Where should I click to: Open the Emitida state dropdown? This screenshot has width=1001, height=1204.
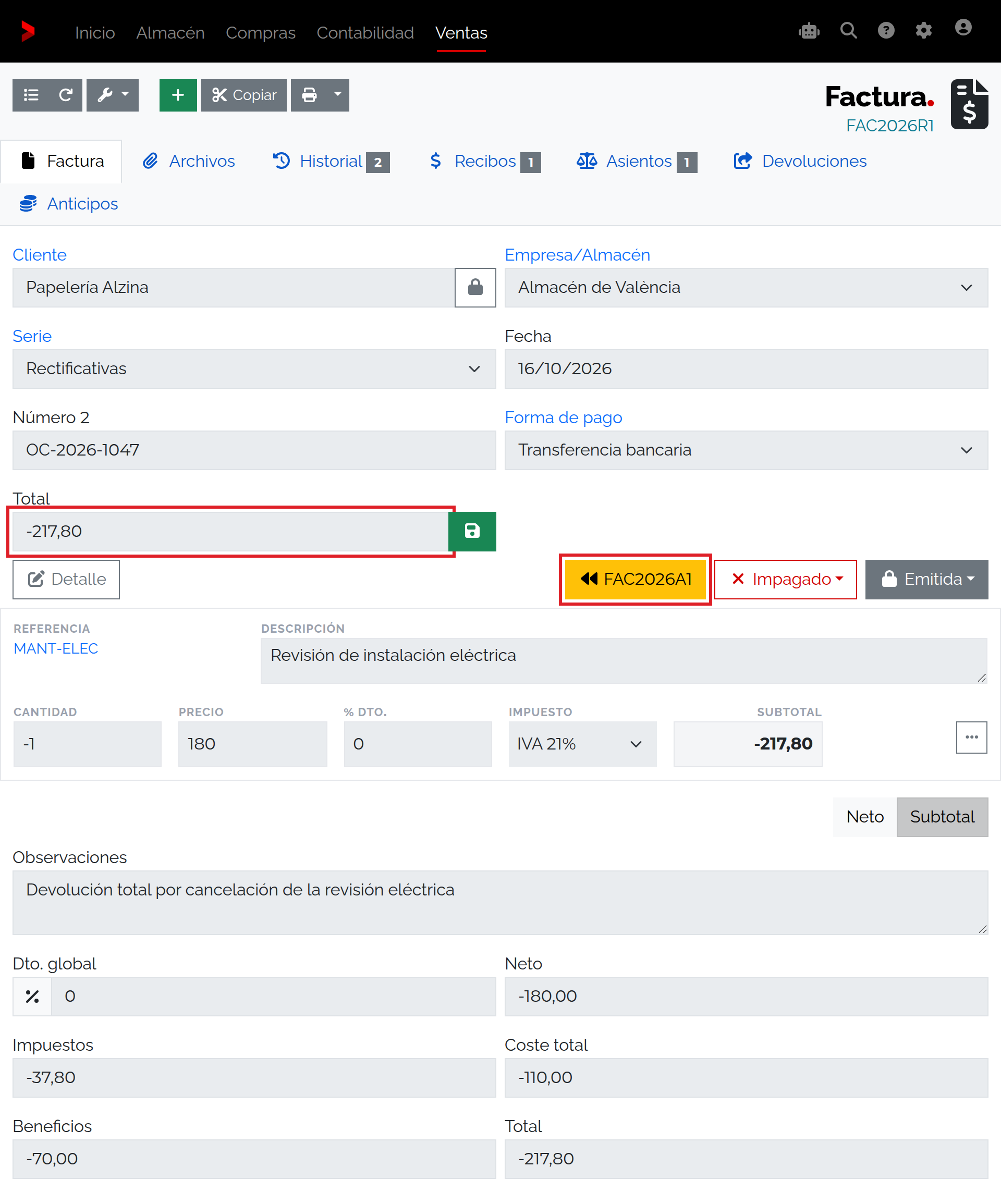coord(926,579)
